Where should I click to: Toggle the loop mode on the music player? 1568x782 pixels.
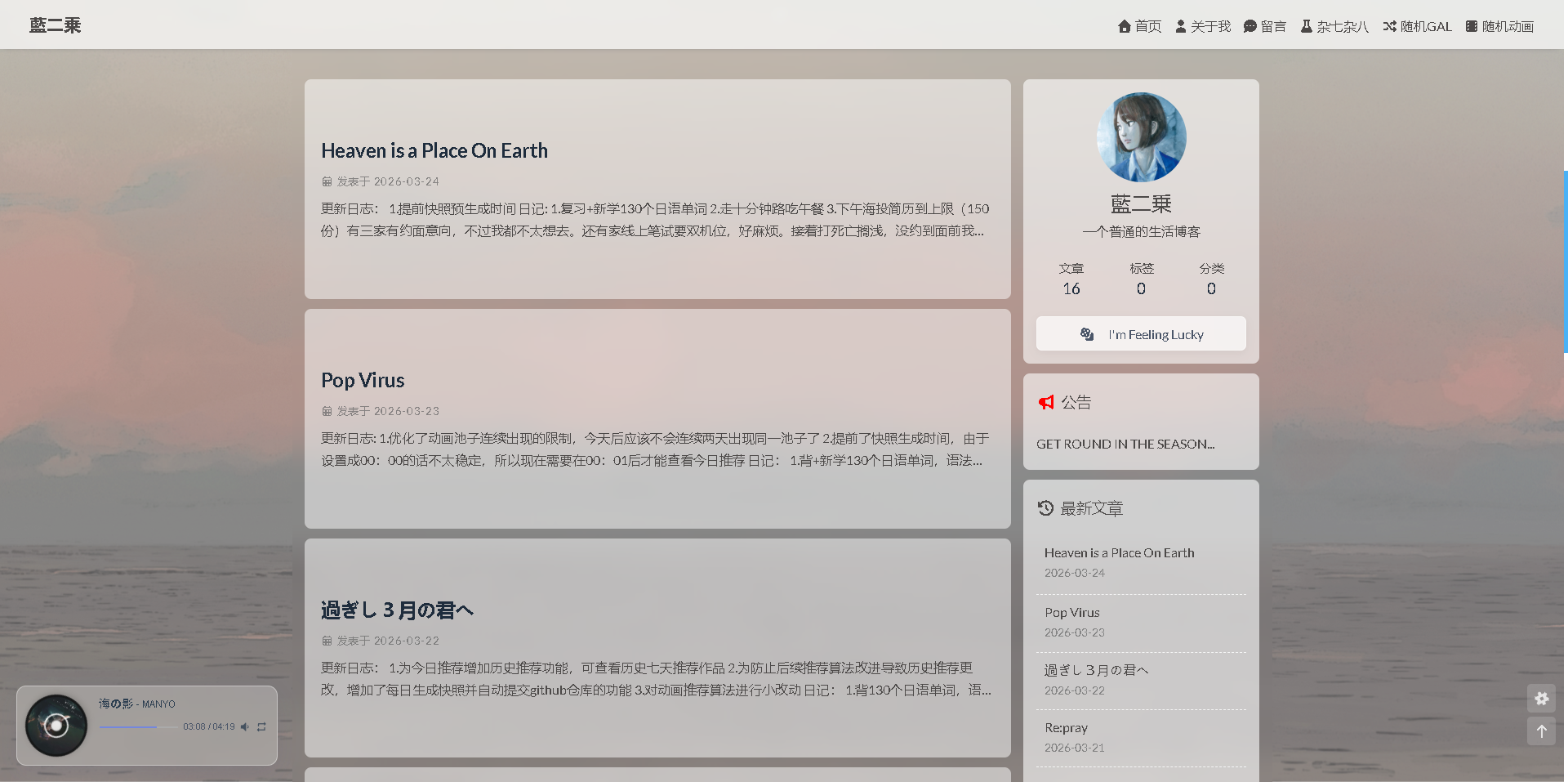coord(261,726)
